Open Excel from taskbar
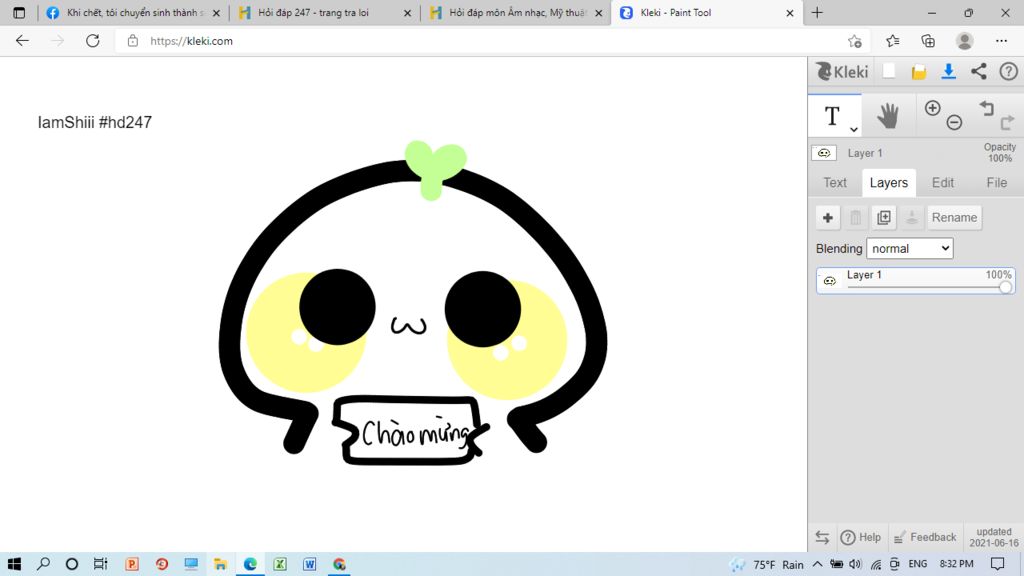1024x576 pixels. 280,564
